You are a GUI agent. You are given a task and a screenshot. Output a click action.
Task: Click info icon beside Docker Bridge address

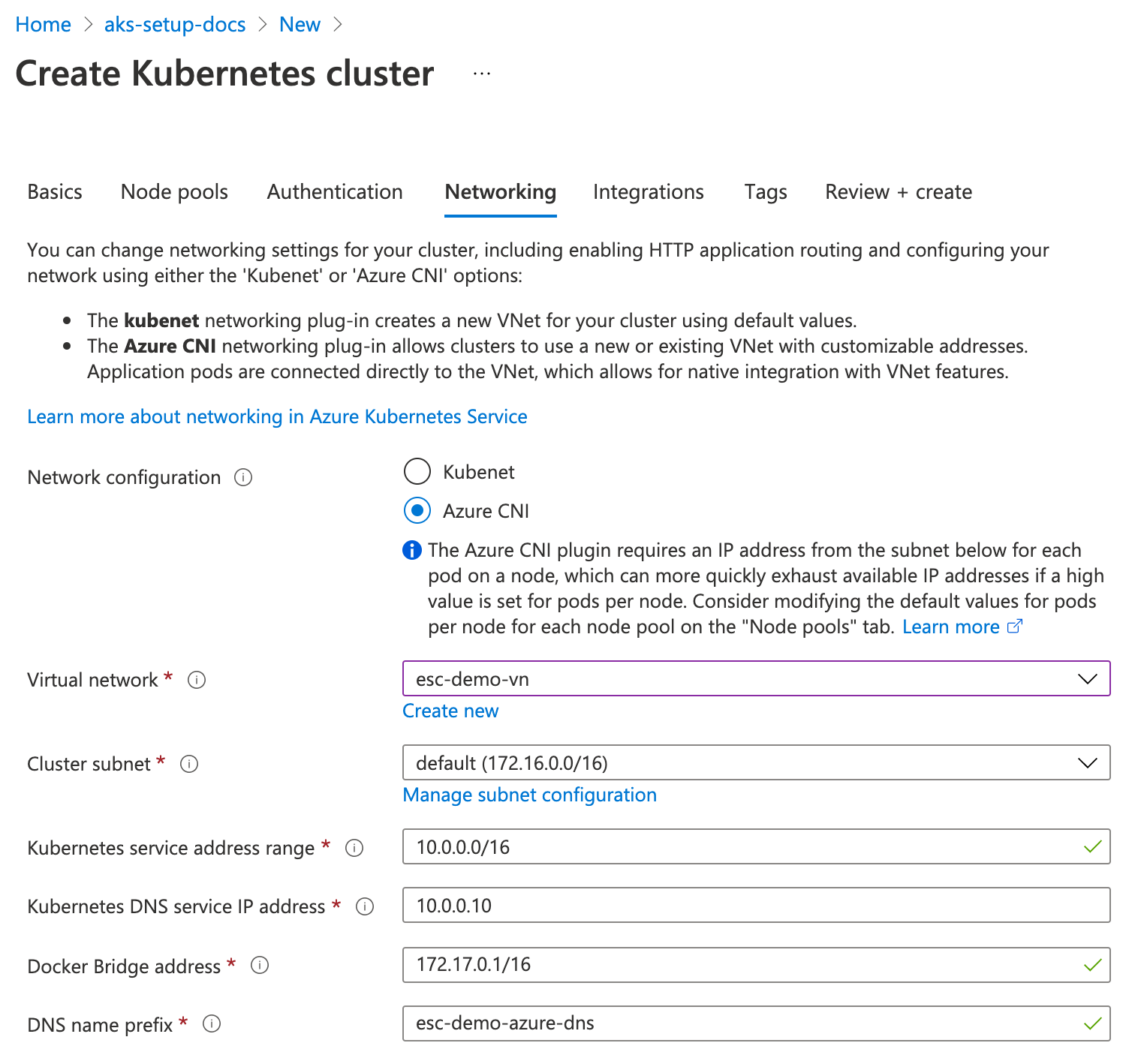pyautogui.click(x=260, y=966)
